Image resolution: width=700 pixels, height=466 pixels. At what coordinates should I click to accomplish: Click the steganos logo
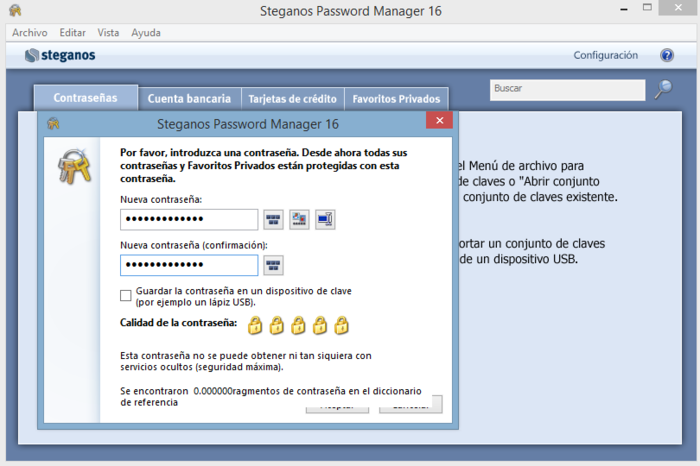coord(60,55)
